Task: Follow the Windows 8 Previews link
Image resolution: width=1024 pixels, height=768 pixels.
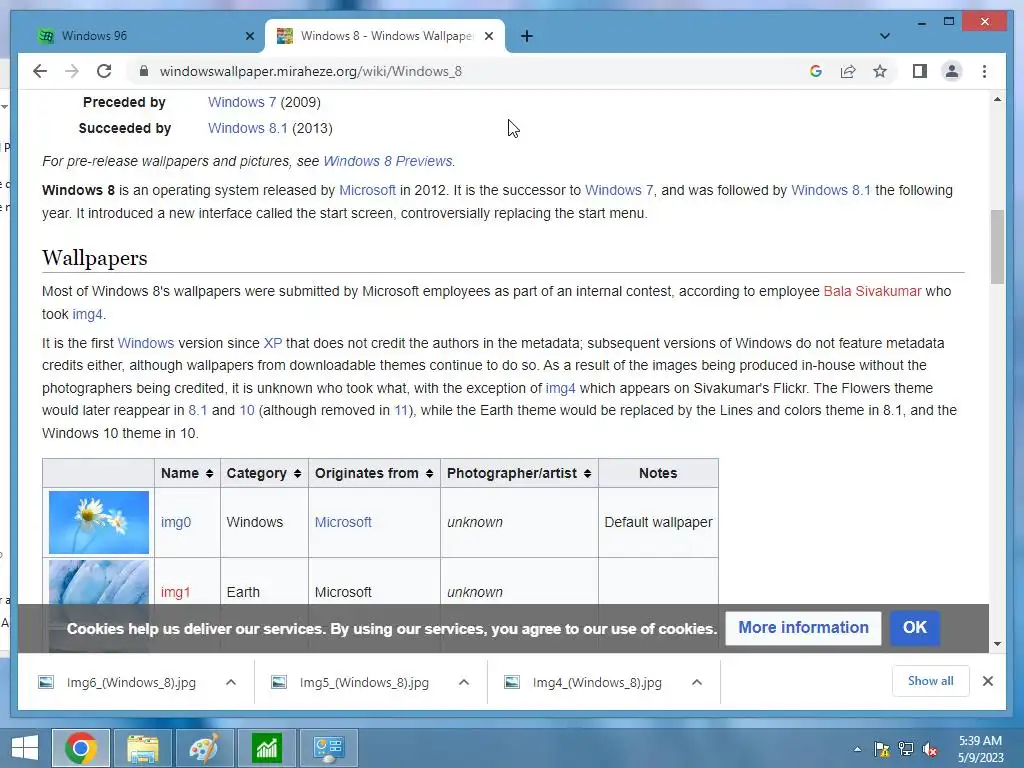Action: (x=387, y=161)
